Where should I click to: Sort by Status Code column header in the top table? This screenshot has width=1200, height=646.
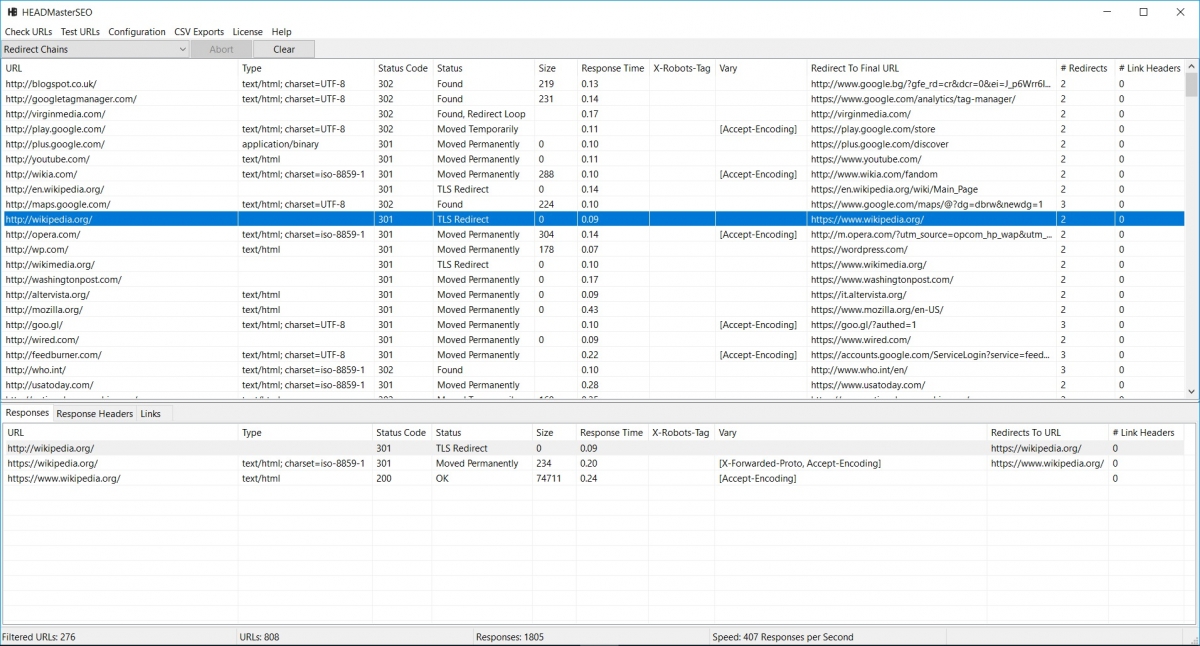click(x=402, y=68)
